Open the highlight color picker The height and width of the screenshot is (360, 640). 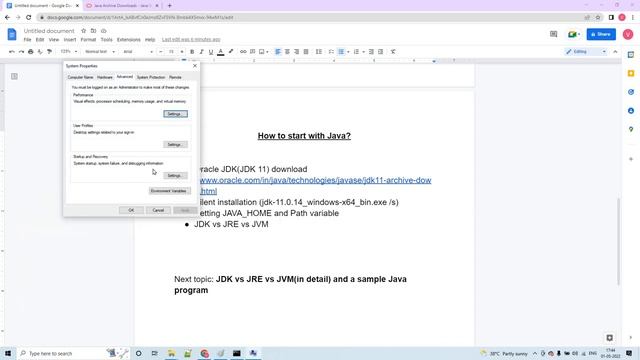tap(231, 52)
